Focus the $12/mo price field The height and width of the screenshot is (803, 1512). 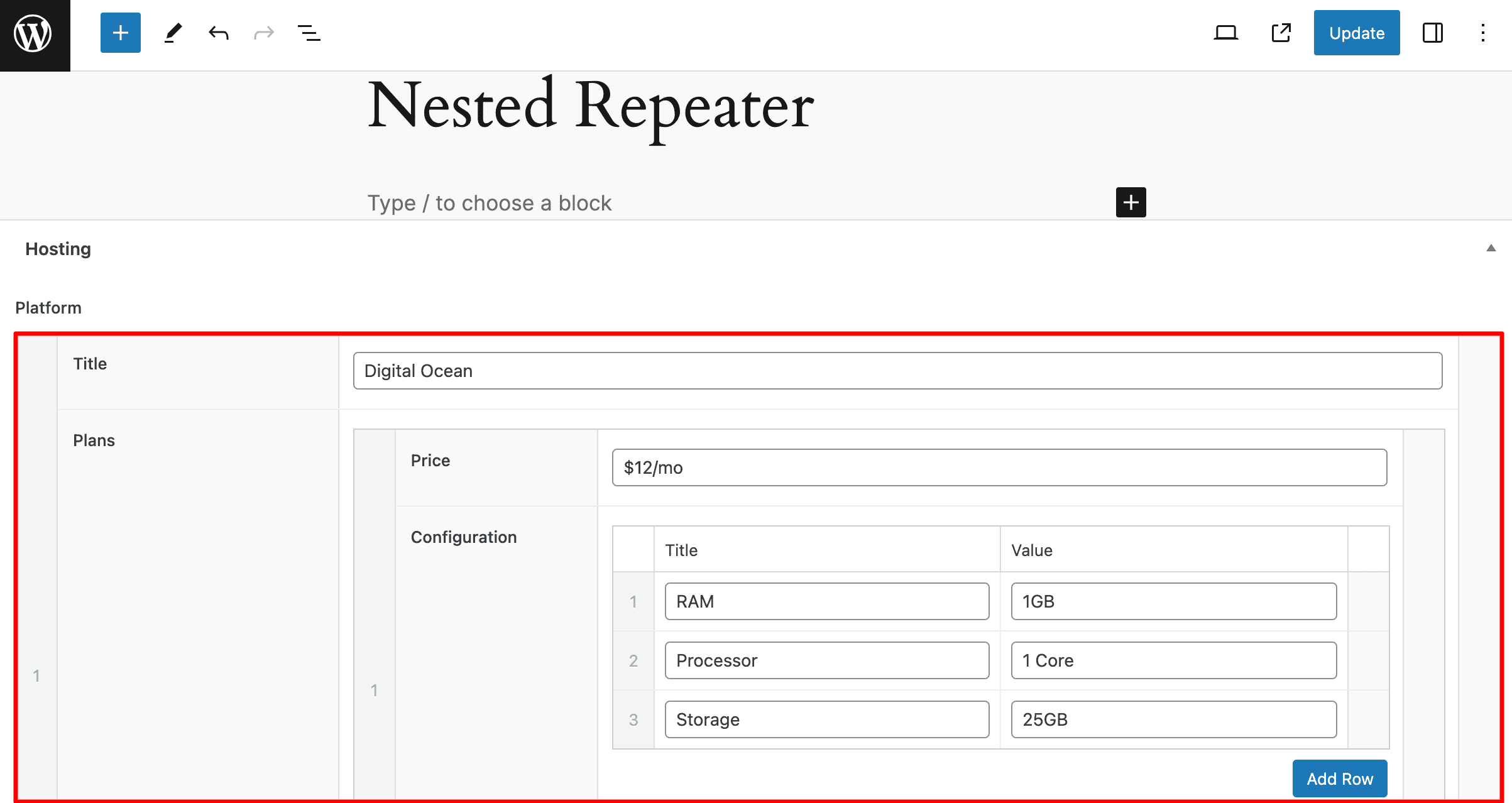click(x=999, y=467)
